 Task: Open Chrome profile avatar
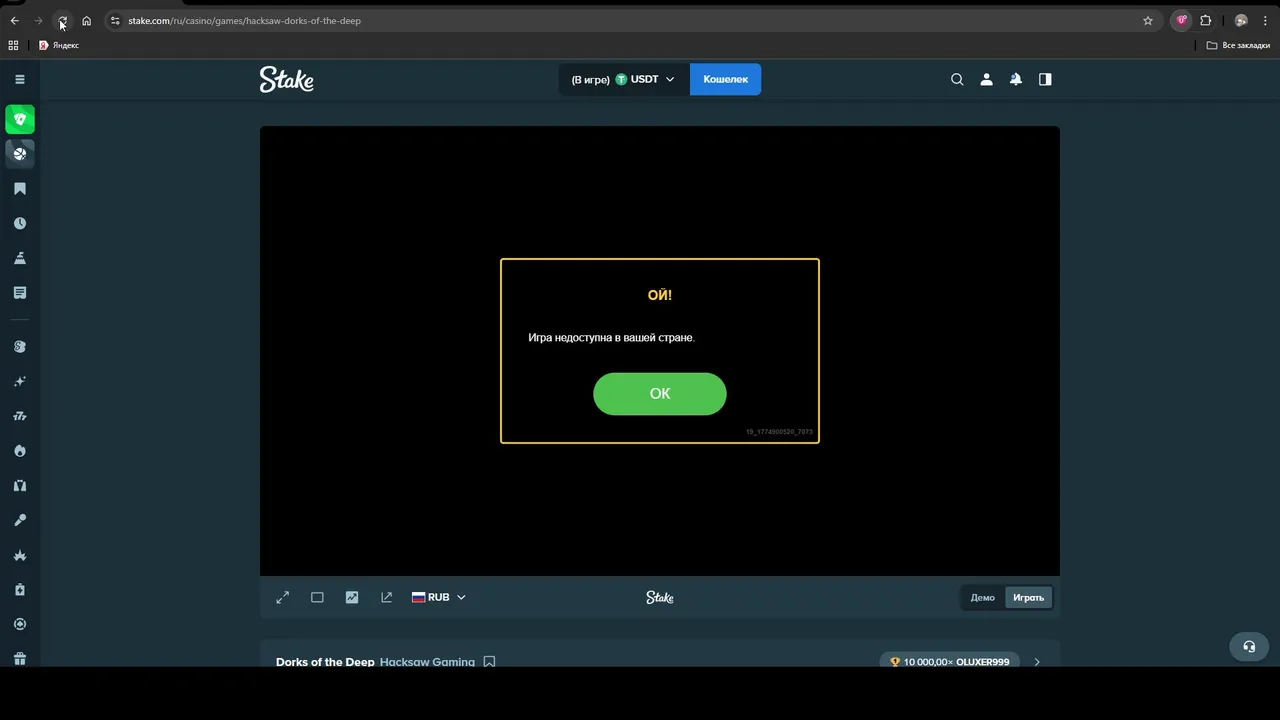[1241, 20]
